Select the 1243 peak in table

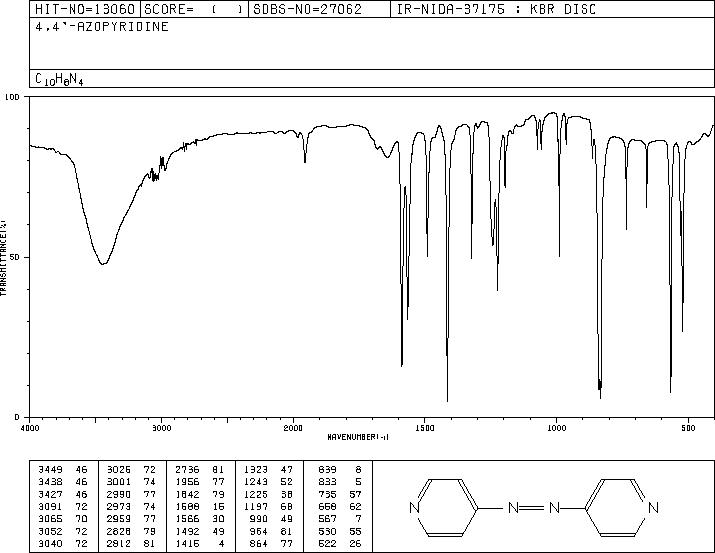[256, 482]
